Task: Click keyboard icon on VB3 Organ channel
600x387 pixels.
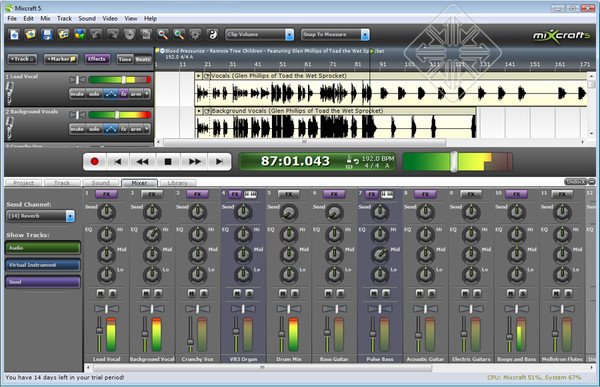Action: point(250,194)
